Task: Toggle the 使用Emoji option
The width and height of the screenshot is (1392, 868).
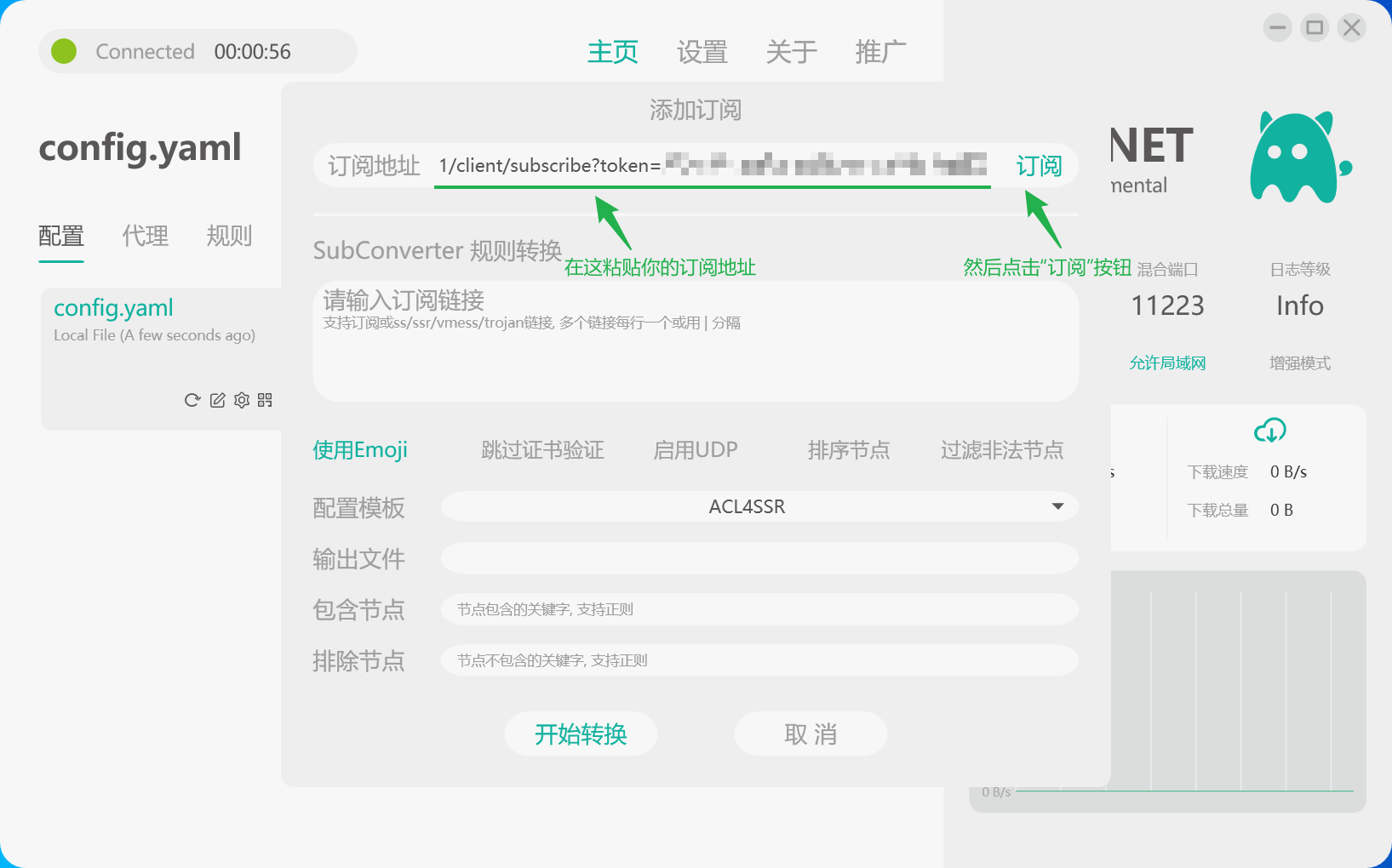Action: point(359,450)
